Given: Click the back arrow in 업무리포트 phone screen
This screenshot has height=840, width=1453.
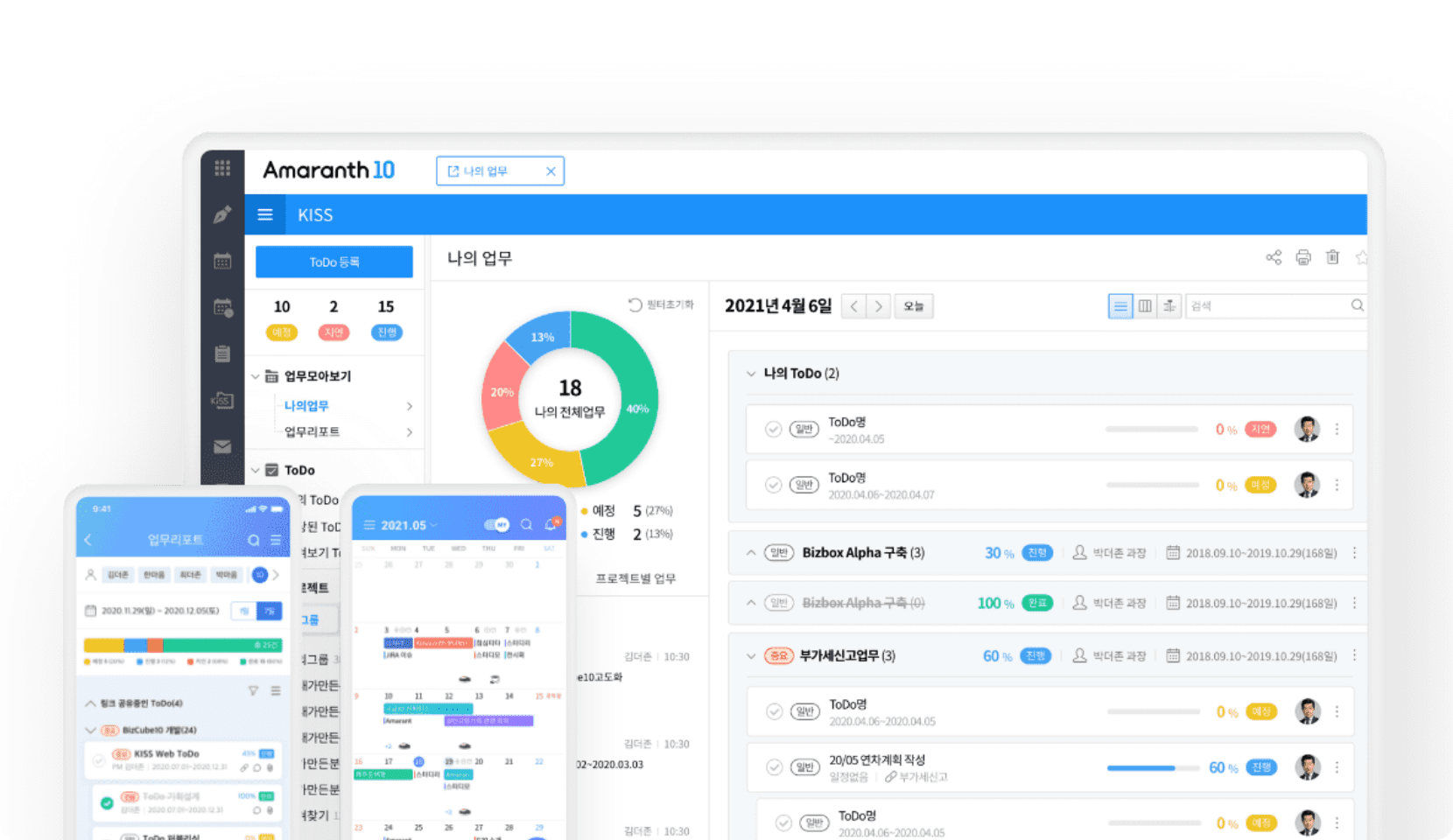Looking at the screenshot, I should (88, 540).
